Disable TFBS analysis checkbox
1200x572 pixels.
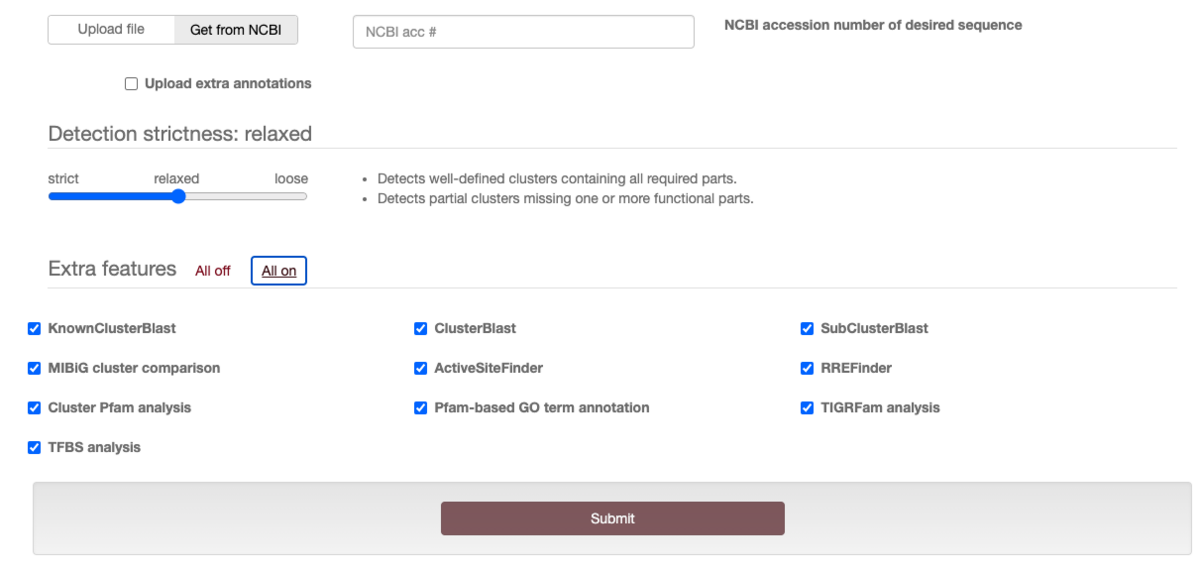click(x=35, y=448)
